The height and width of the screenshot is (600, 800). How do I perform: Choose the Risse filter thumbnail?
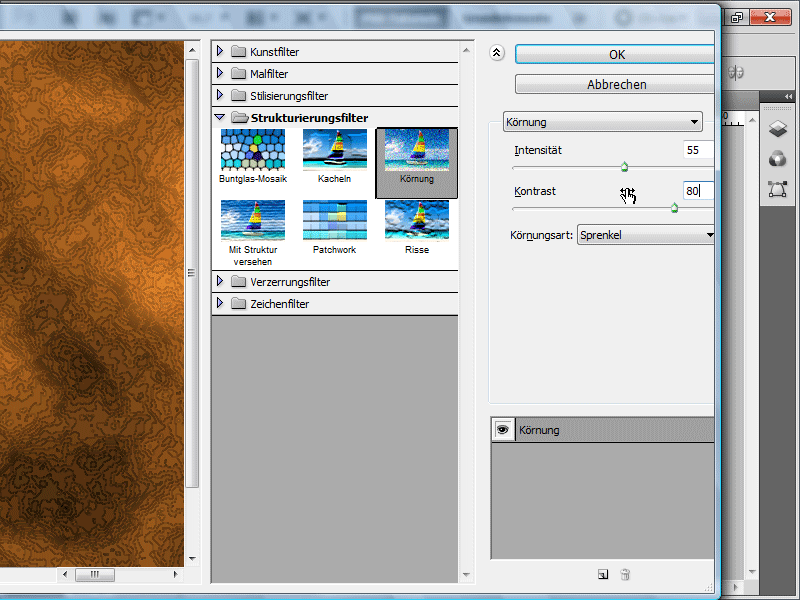pos(417,220)
